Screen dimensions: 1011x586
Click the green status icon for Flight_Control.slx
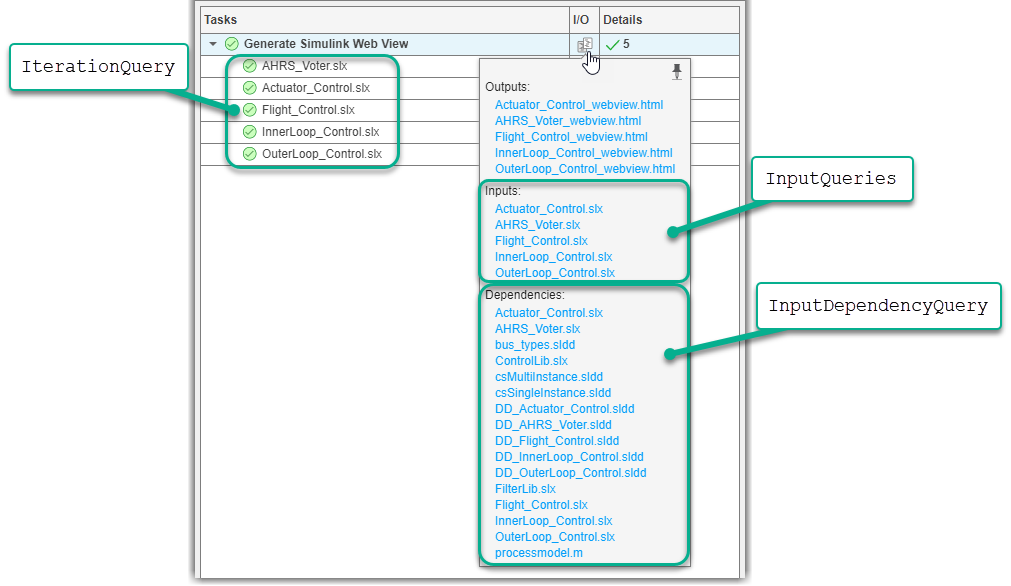[248, 110]
